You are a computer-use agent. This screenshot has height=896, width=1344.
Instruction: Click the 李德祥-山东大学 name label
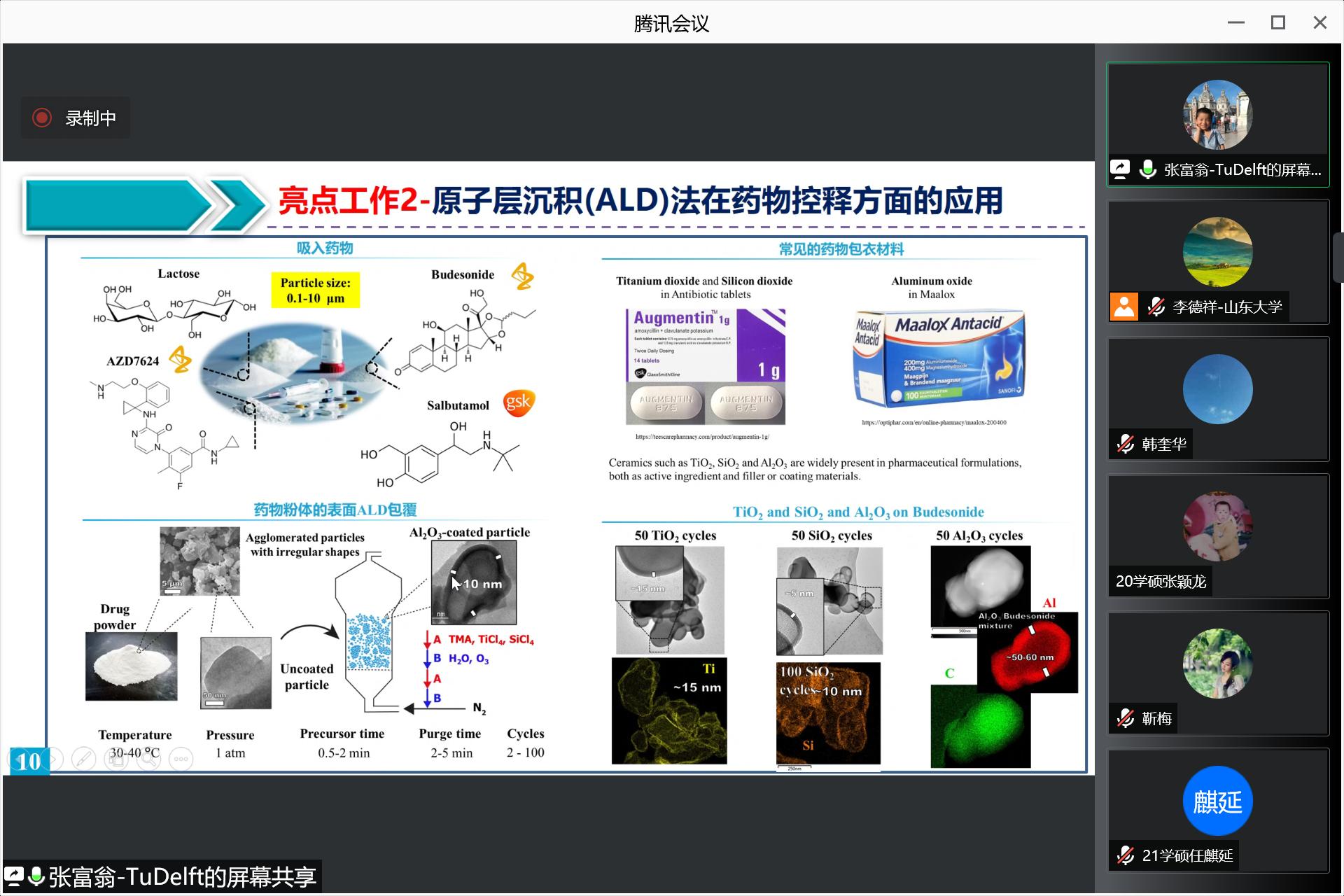tap(1228, 307)
